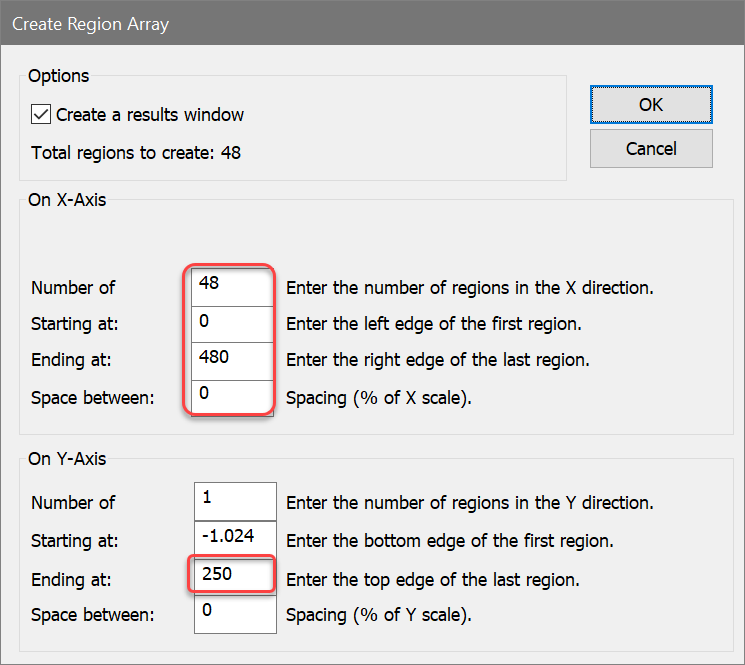Click the top edge of last region hint
The width and height of the screenshot is (745, 665).
(432, 579)
